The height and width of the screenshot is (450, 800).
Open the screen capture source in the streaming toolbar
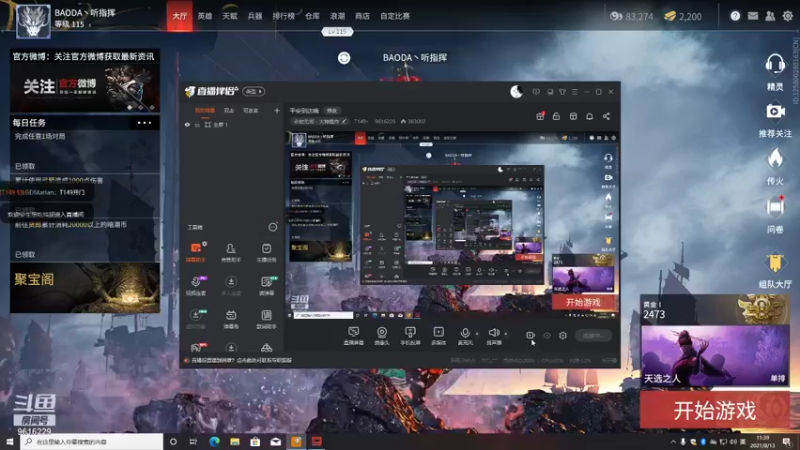354,336
